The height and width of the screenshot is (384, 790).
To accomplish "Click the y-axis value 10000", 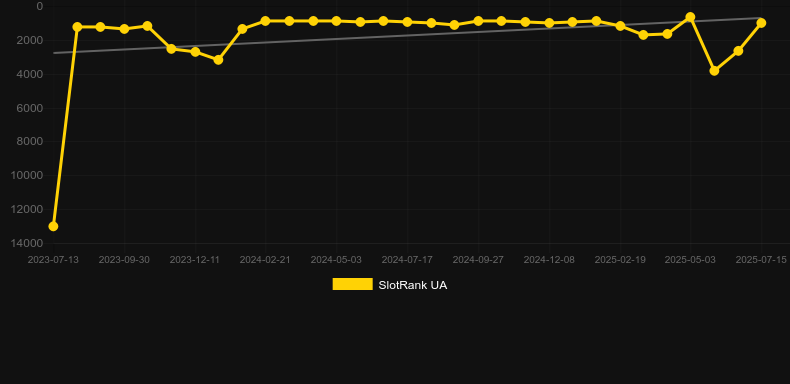I will coord(27,175).
